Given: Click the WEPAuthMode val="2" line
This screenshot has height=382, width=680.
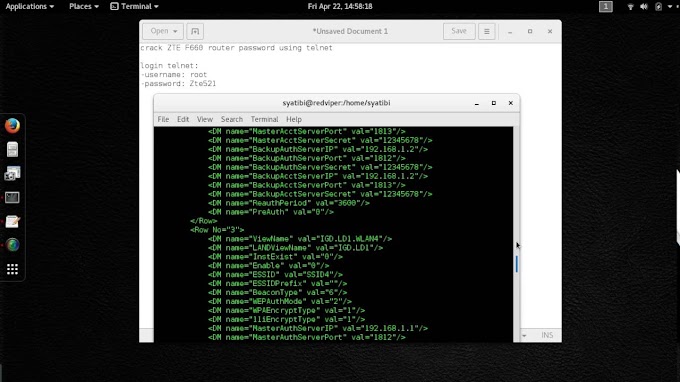Looking at the screenshot, I should pos(280,301).
